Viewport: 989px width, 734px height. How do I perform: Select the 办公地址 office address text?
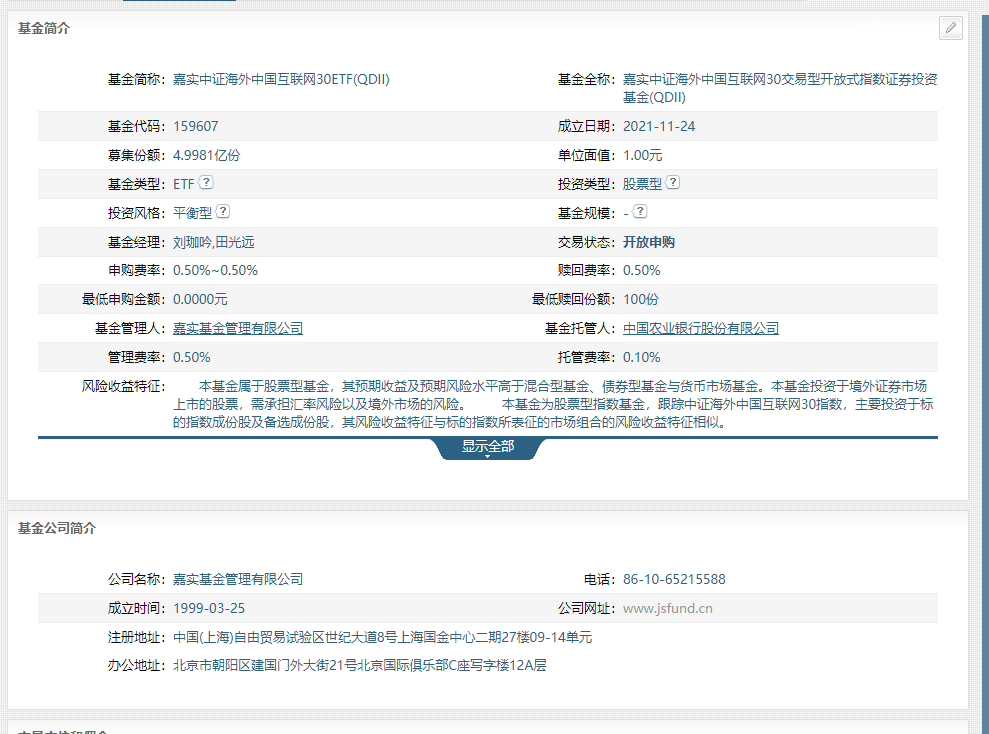coord(360,665)
